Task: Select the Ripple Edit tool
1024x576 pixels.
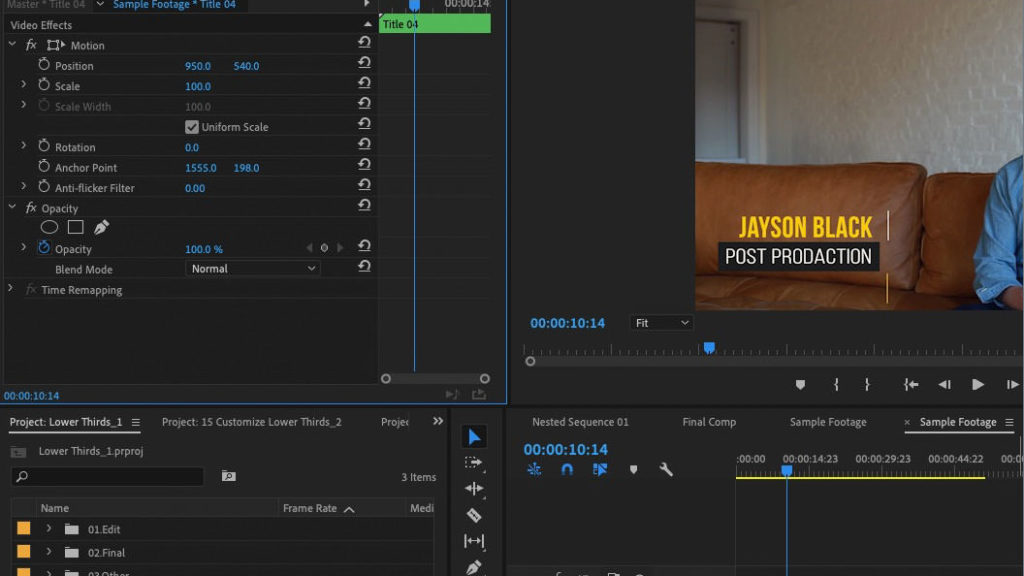Action: point(474,488)
